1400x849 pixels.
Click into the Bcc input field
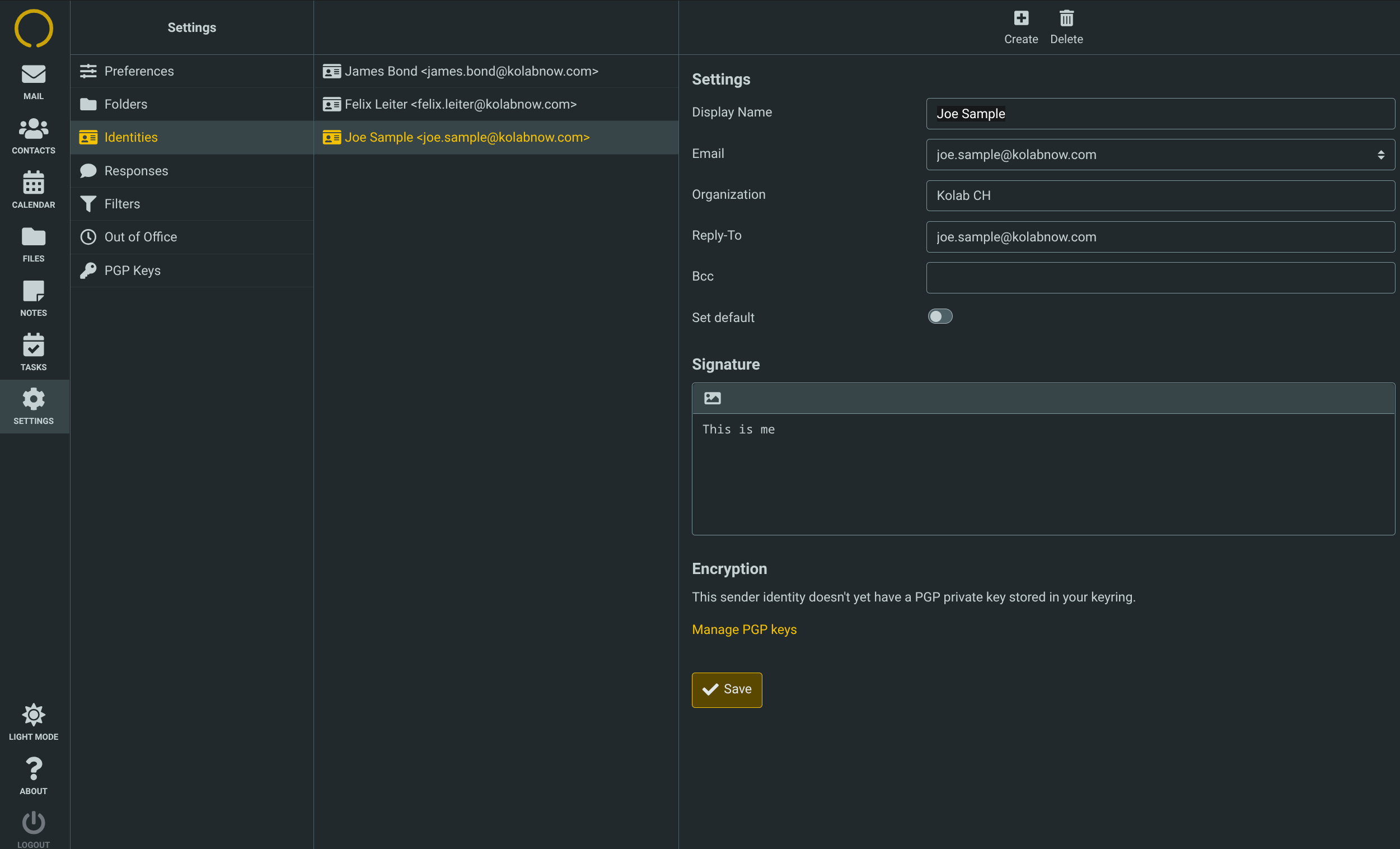(x=1160, y=278)
